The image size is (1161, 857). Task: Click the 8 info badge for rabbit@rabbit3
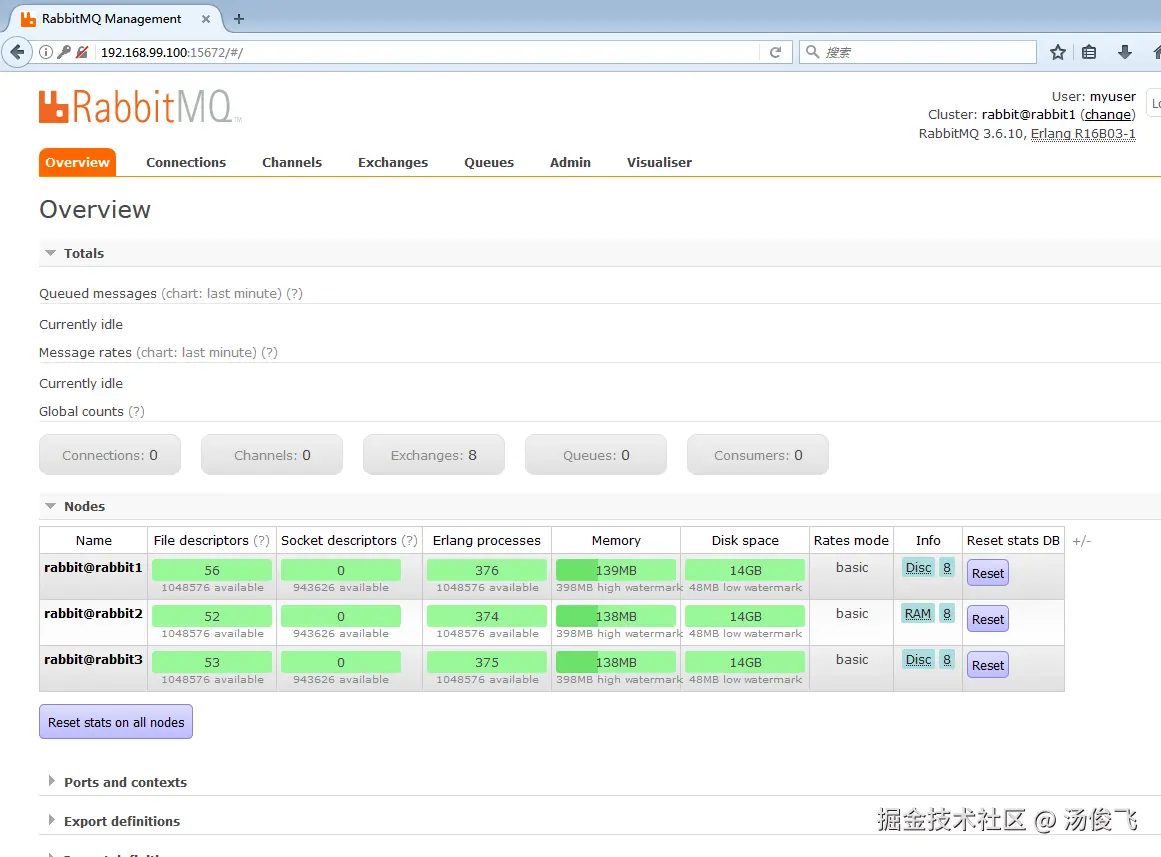coord(946,659)
